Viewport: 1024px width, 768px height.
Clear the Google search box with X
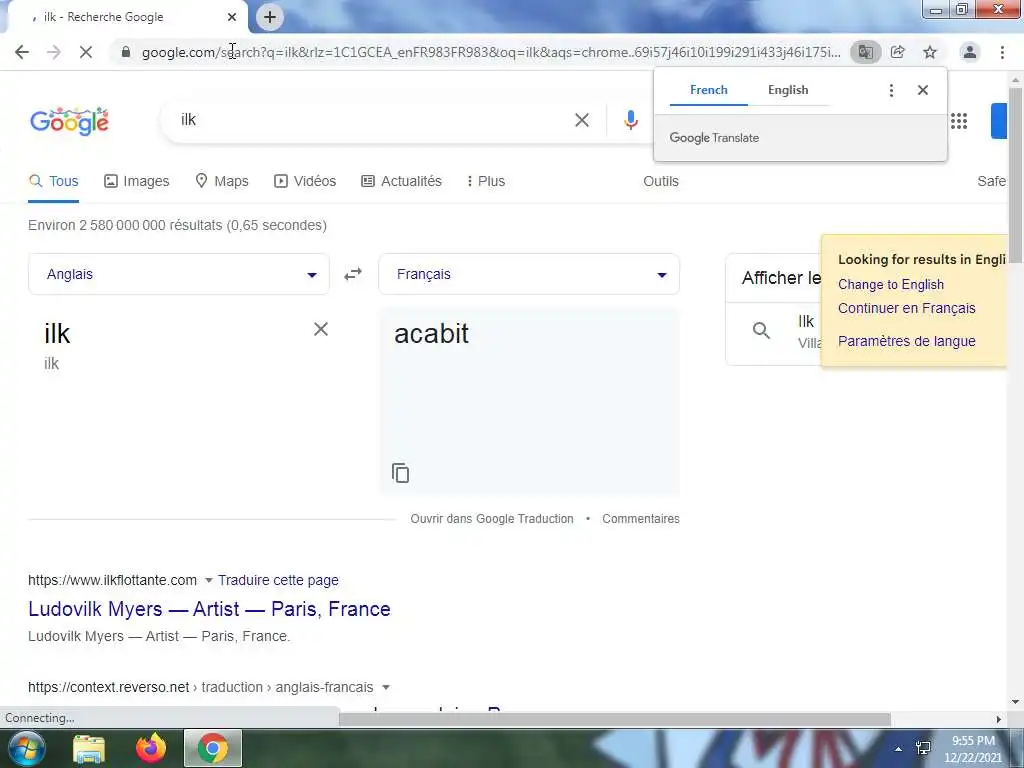[x=582, y=120]
